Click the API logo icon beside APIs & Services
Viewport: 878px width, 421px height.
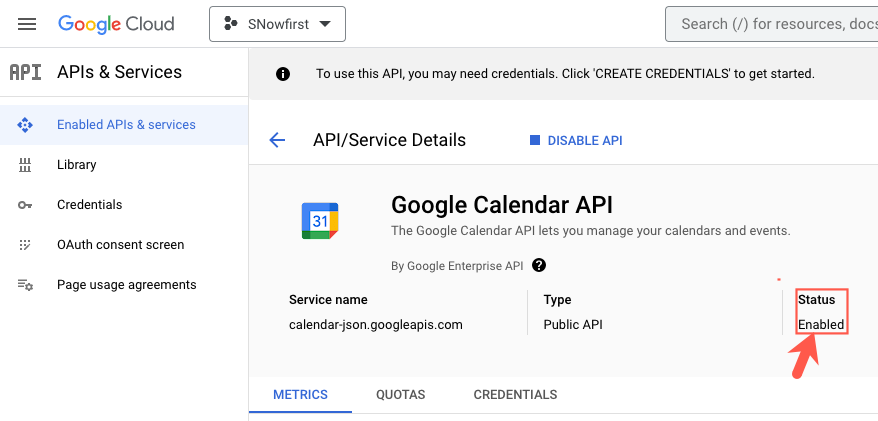pos(26,72)
